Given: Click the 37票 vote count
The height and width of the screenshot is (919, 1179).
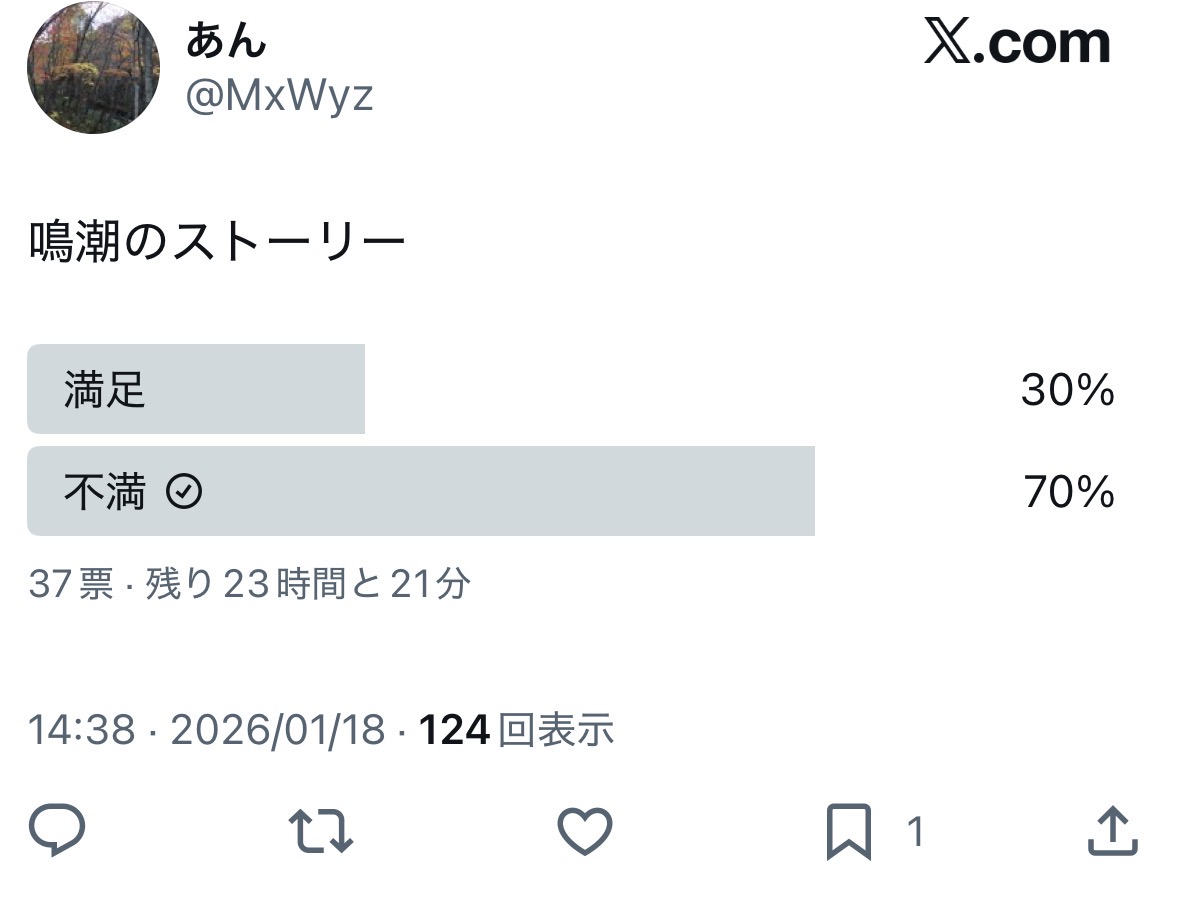Looking at the screenshot, I should (71, 584).
